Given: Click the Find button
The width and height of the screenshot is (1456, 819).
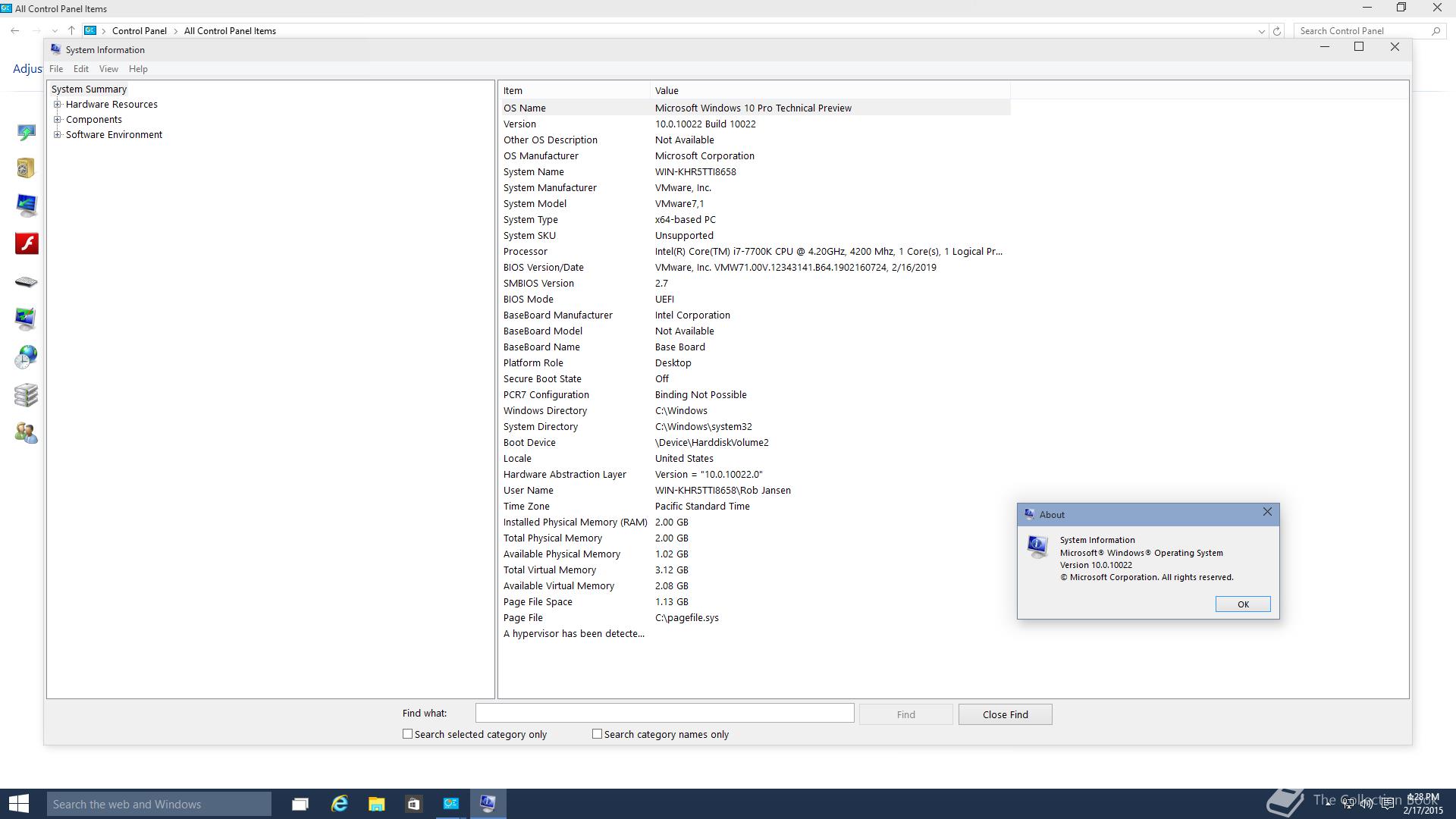Looking at the screenshot, I should pyautogui.click(x=905, y=714).
